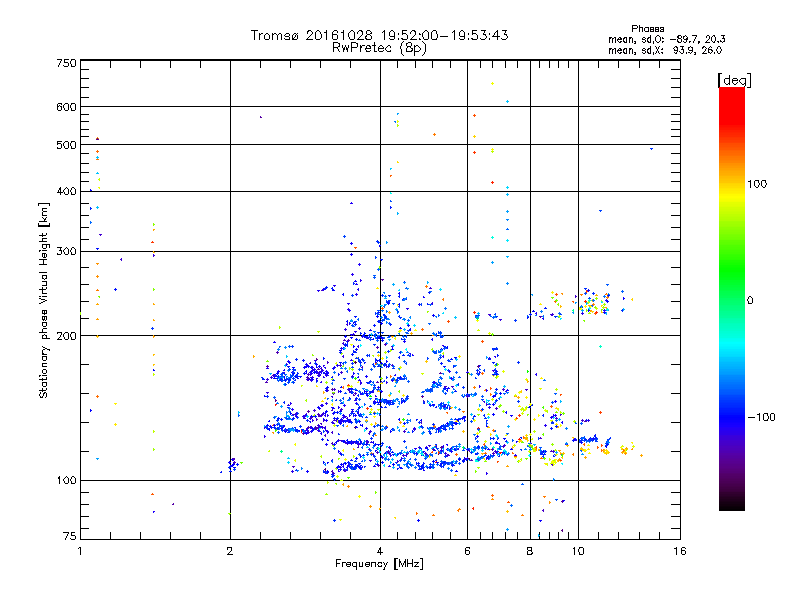
Task: Click the '75' y-axis tick label
Action: 70,536
